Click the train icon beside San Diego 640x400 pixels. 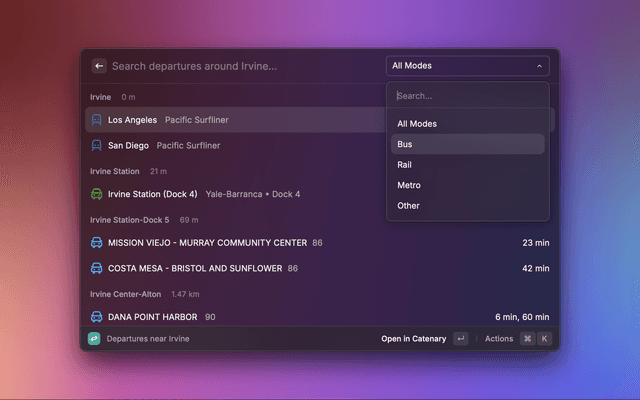[x=96, y=145]
